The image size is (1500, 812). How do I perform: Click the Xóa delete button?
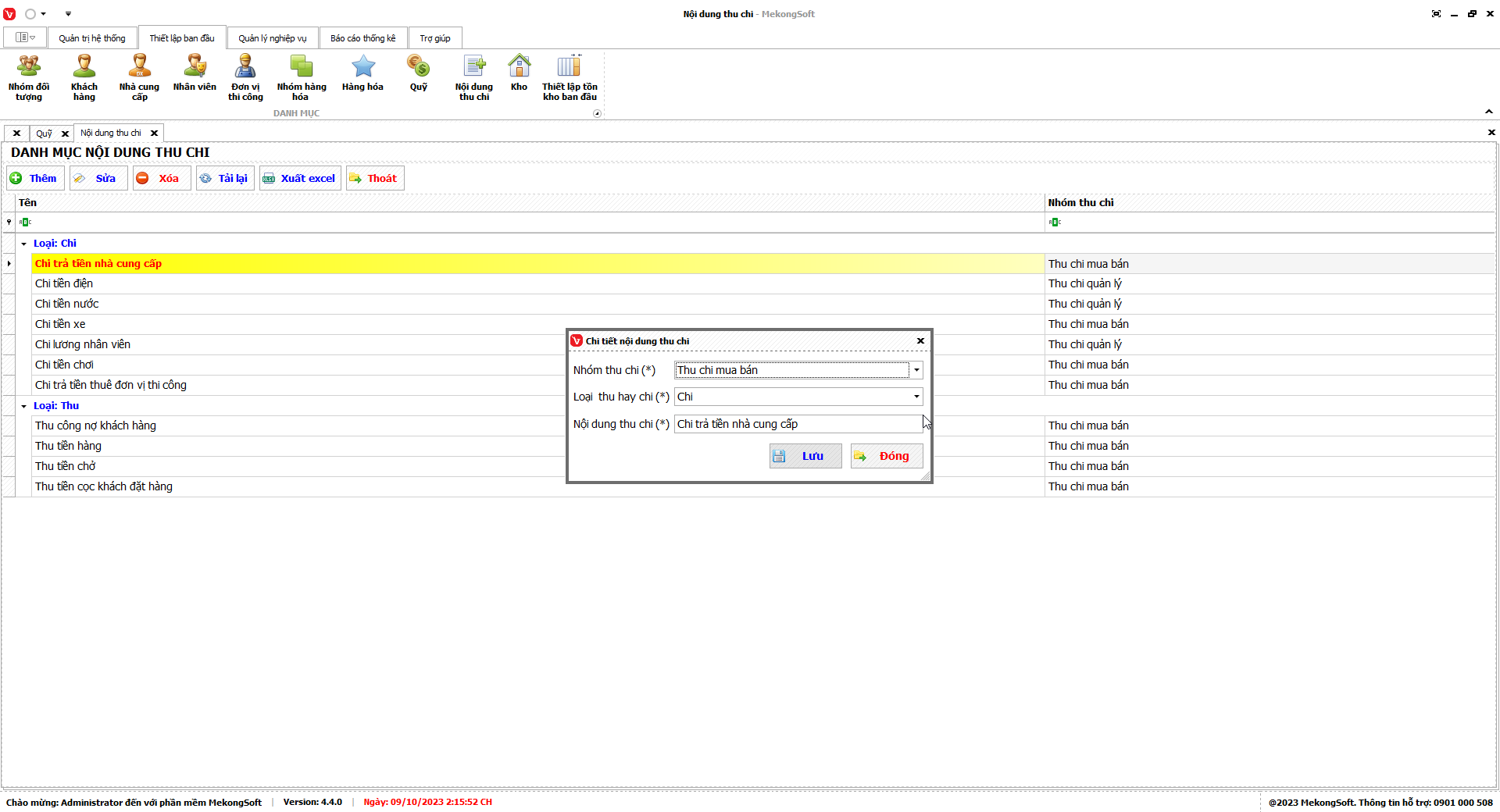tap(161, 178)
